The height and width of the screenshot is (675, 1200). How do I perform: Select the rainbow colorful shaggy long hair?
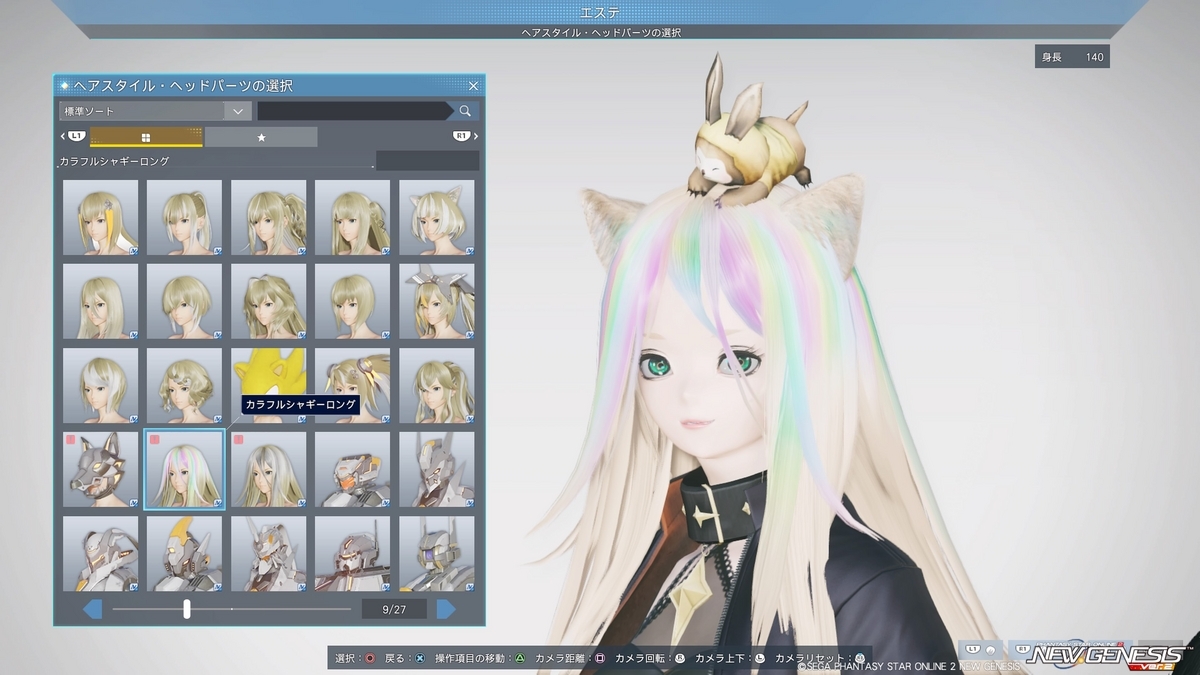[184, 469]
